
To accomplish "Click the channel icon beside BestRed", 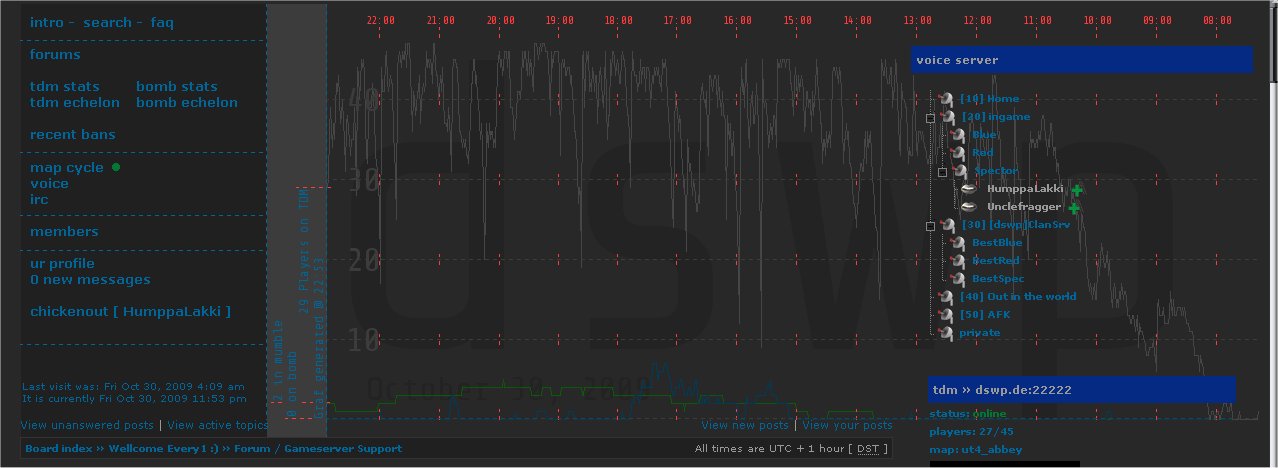I will 957,261.
